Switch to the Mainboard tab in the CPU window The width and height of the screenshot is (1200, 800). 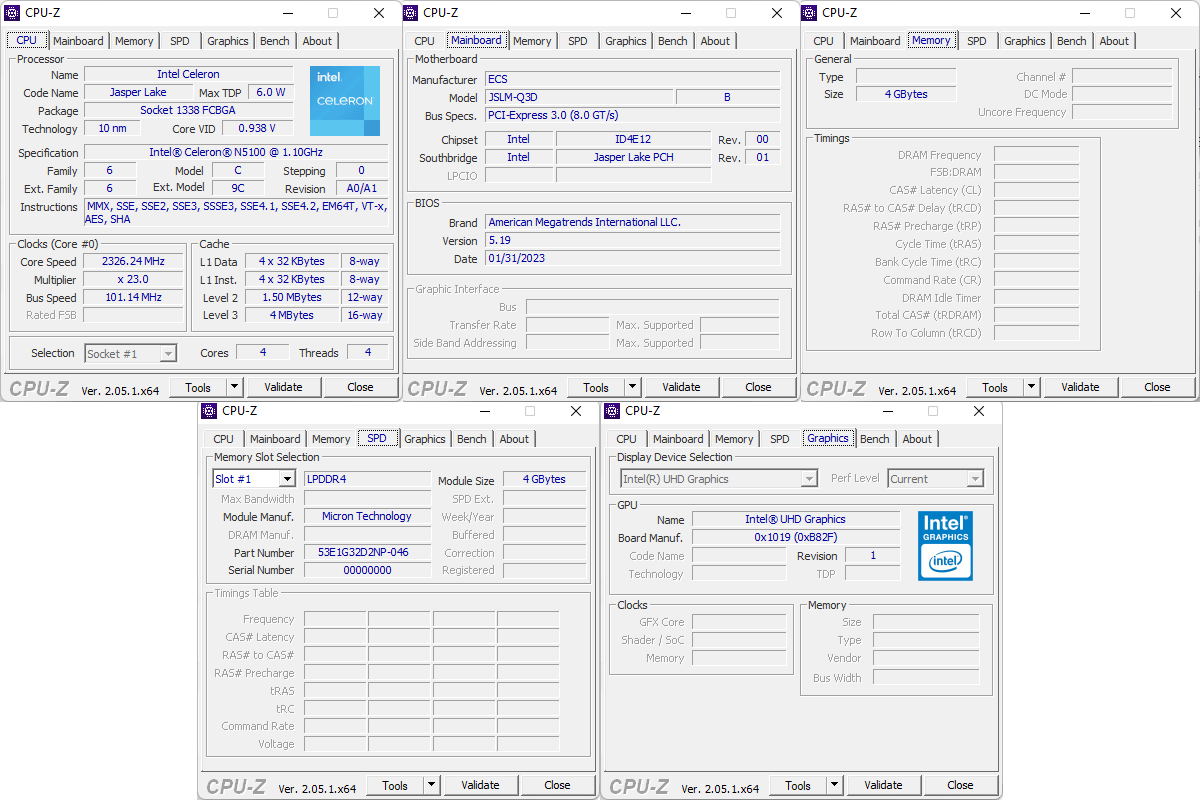78,41
